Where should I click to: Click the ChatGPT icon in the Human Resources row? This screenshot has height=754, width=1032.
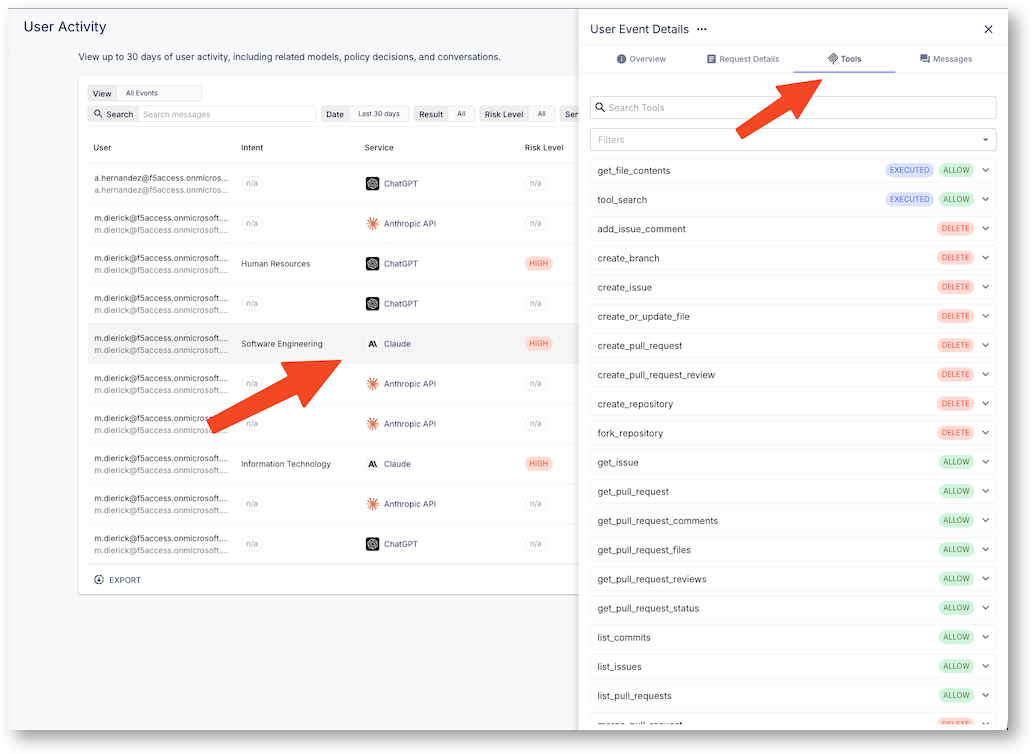(x=373, y=264)
